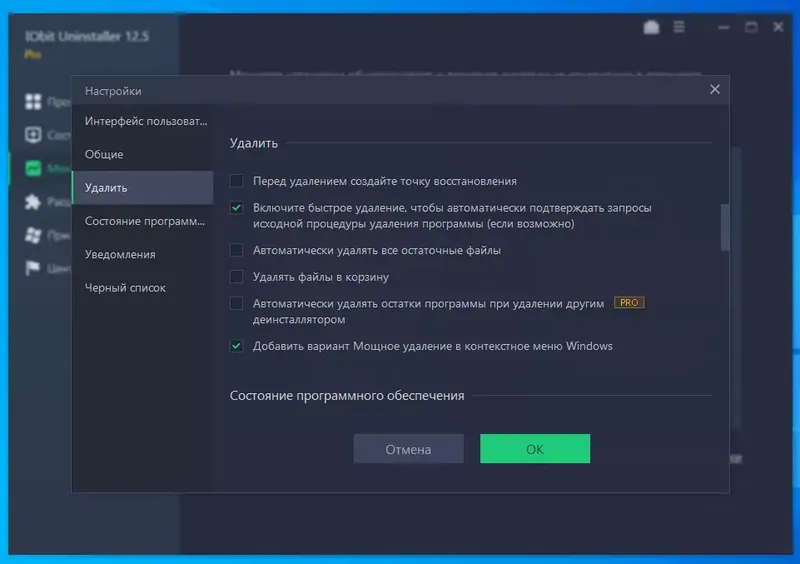Open the Software Updater icon in main sidebar
Image resolution: width=800 pixels, height=564 pixels.
(x=33, y=135)
